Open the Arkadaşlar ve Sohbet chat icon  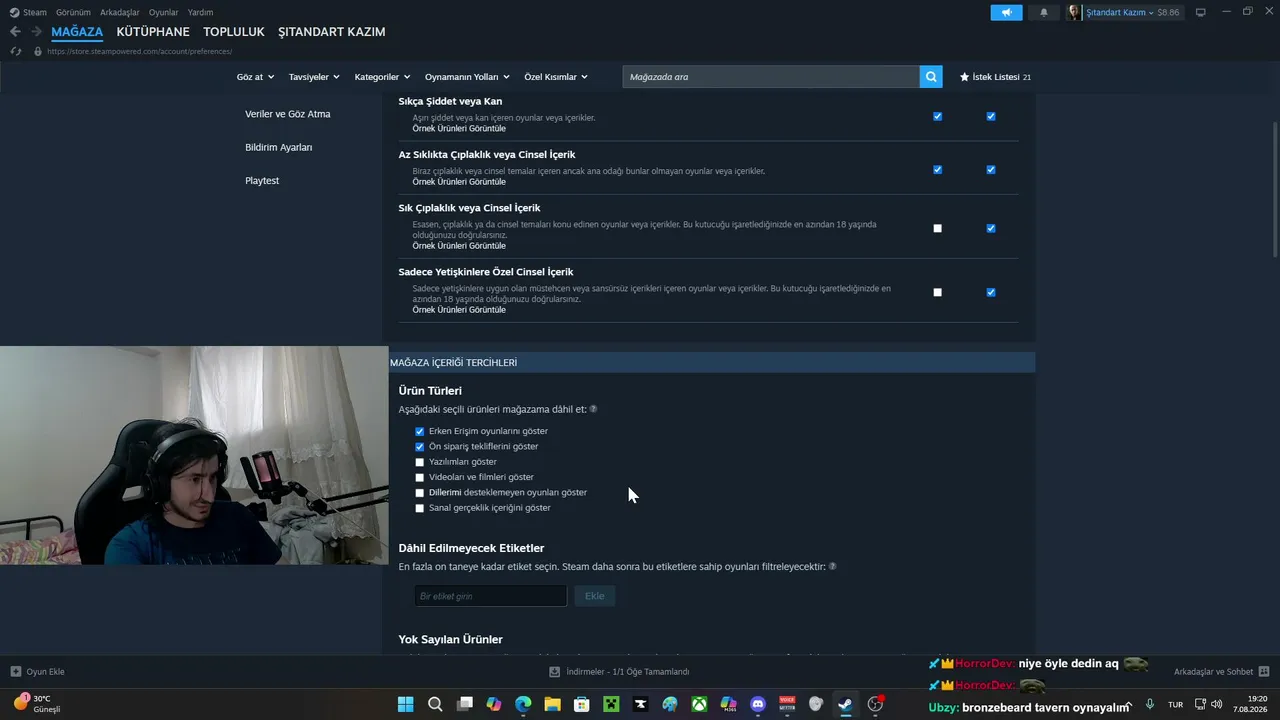tap(1263, 672)
